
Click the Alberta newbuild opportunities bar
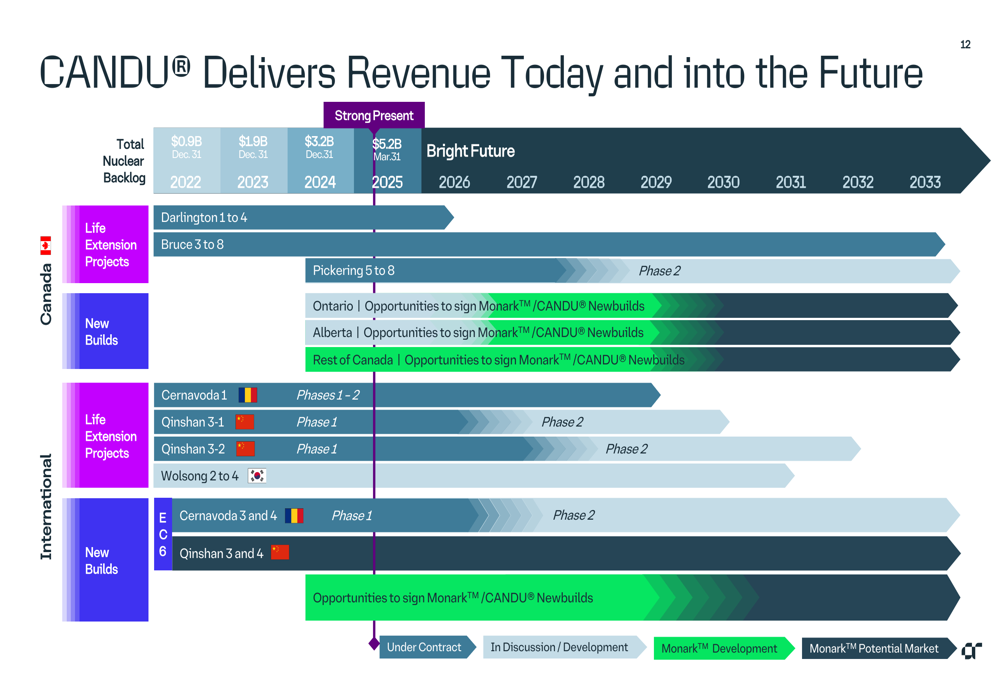pos(631,332)
